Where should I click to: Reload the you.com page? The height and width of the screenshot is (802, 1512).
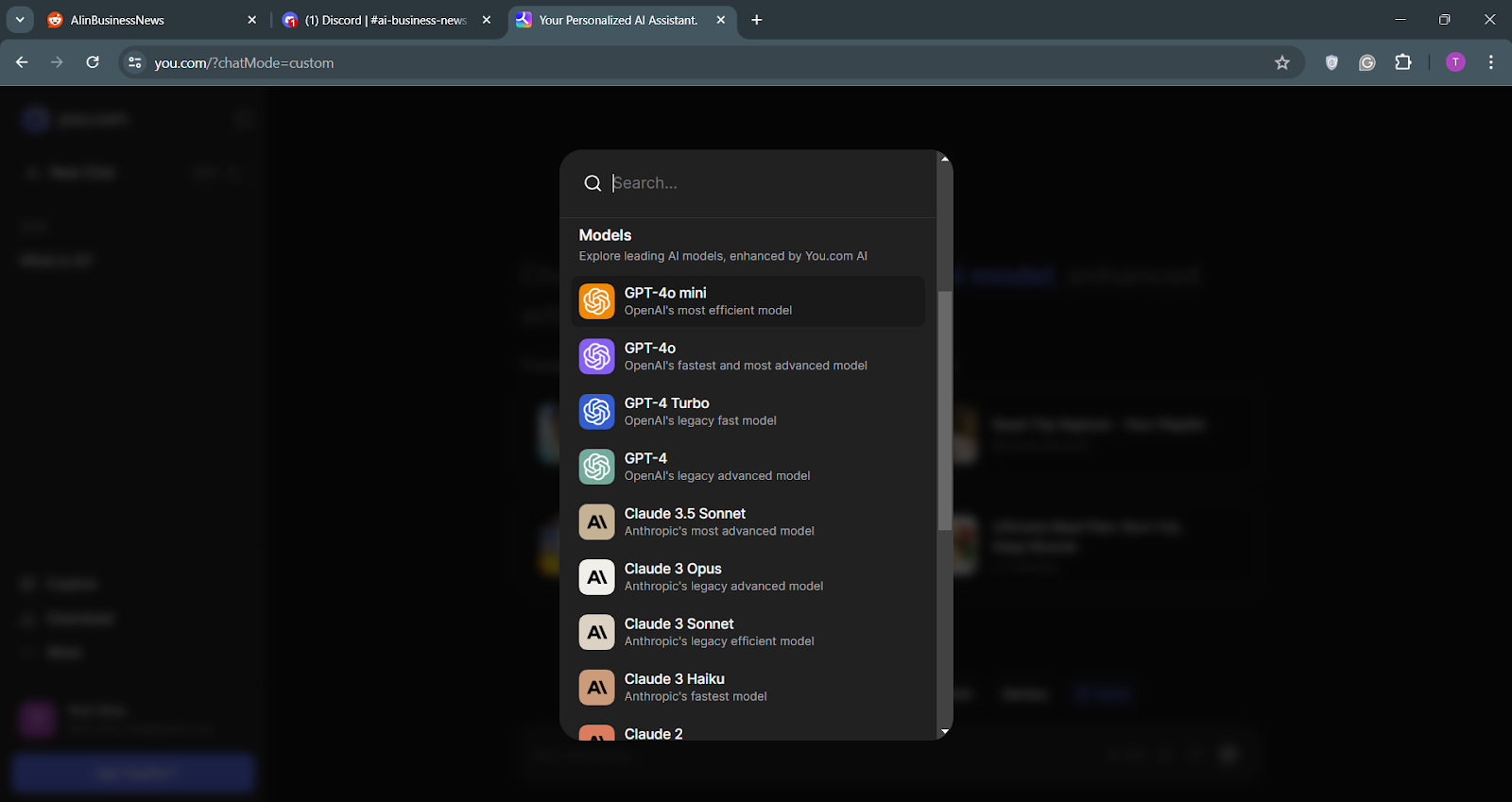click(93, 62)
